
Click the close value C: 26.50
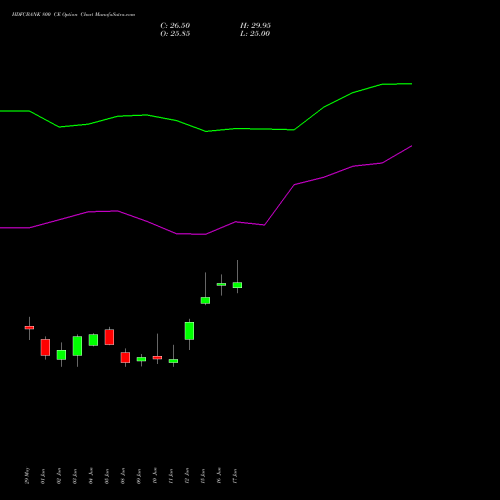pos(175,26)
